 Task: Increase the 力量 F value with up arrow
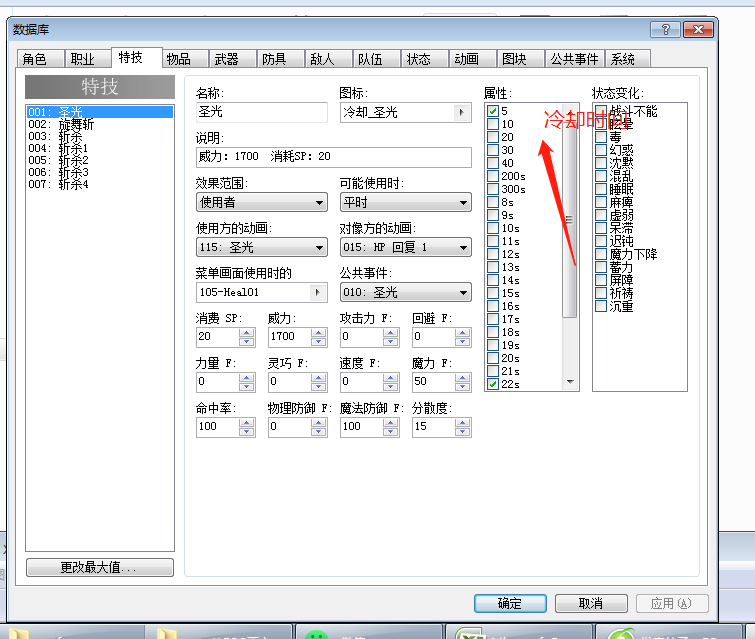click(x=247, y=378)
